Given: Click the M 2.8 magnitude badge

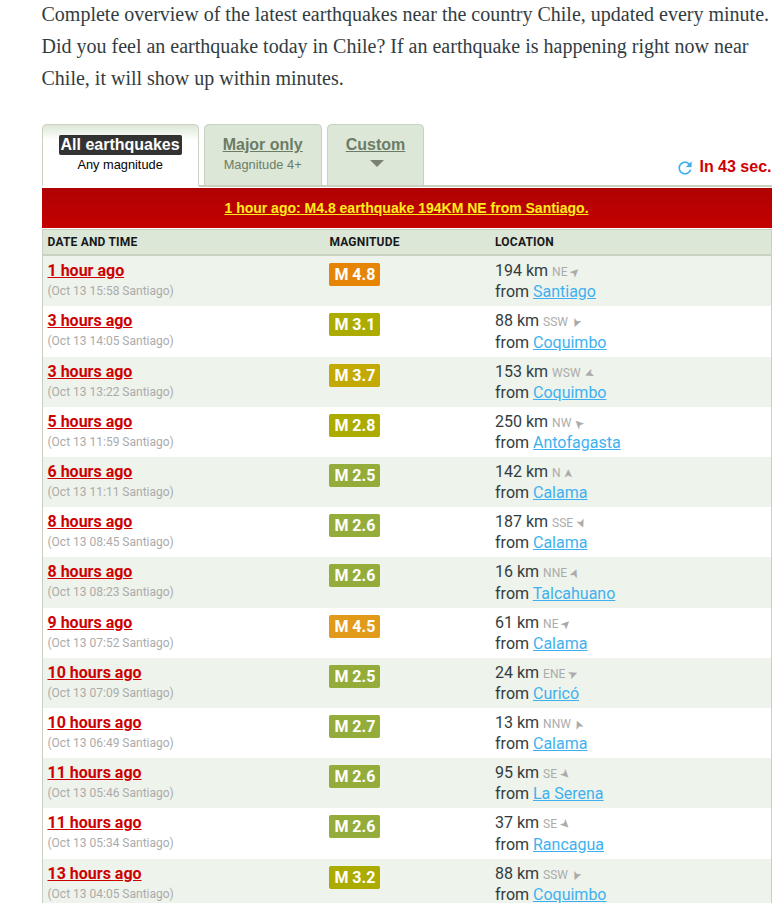Looking at the screenshot, I should pyautogui.click(x=355, y=426).
